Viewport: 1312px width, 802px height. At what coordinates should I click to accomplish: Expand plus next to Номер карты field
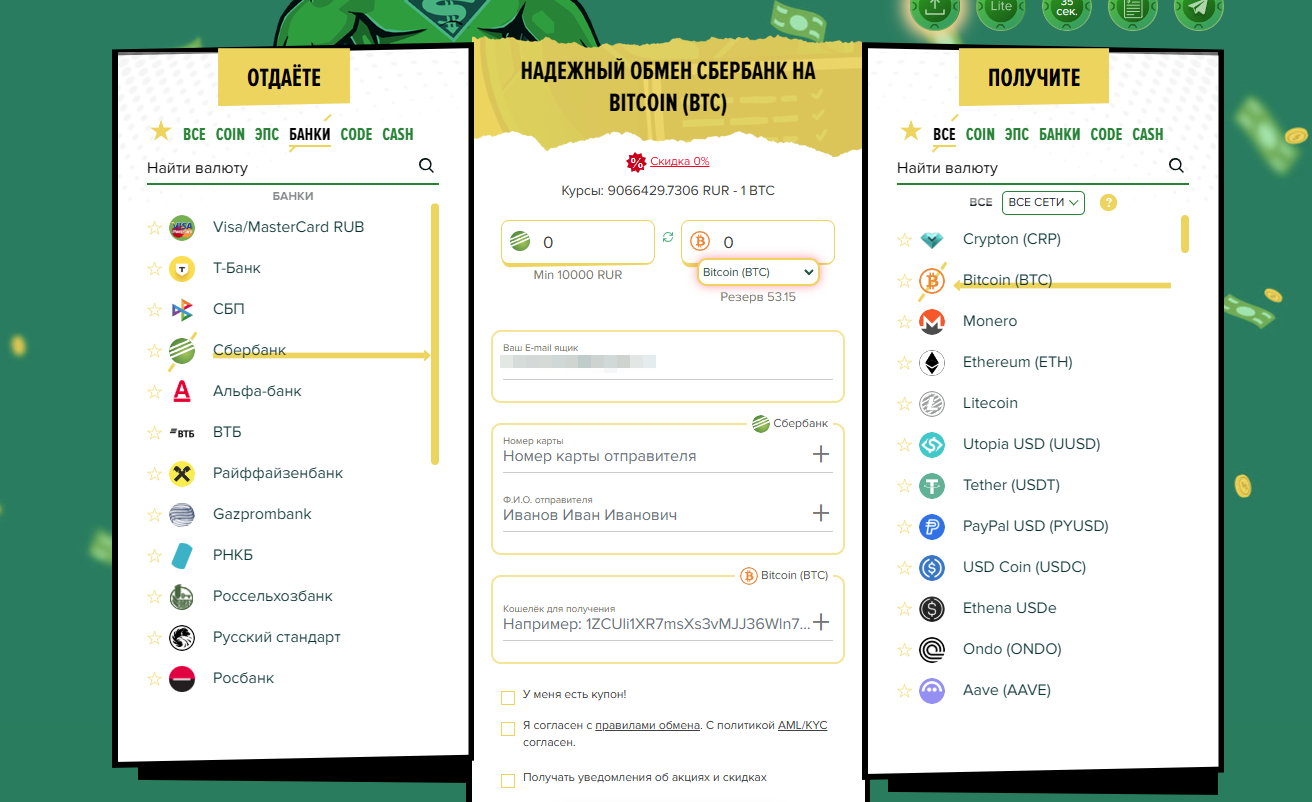click(821, 455)
